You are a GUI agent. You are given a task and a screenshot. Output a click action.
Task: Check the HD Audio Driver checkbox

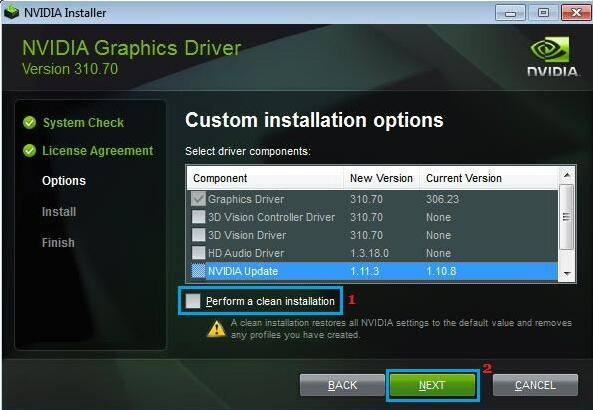click(x=199, y=253)
